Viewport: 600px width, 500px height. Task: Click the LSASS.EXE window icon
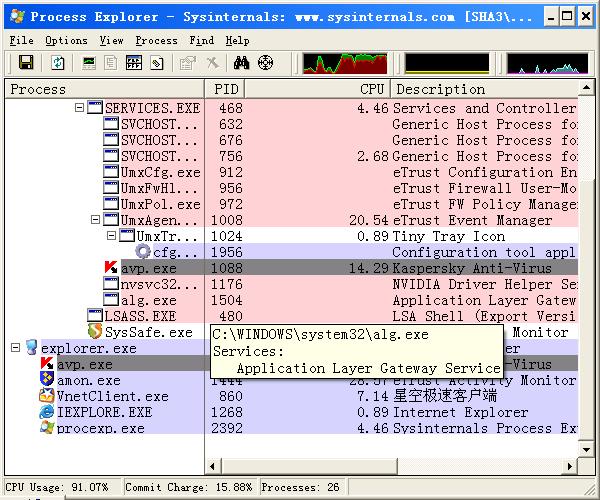95,316
